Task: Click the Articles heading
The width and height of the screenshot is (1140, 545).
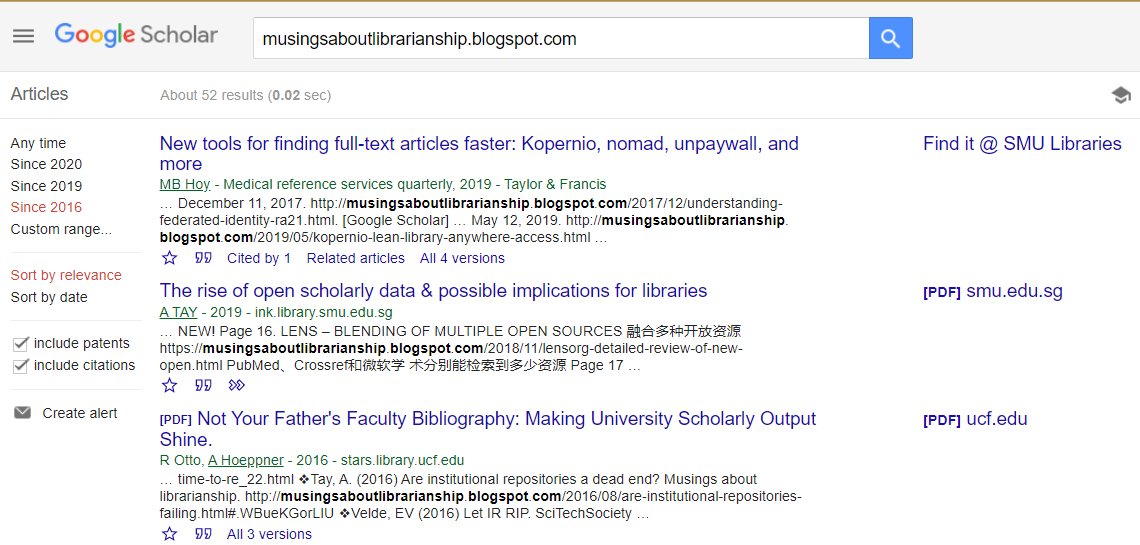Action: (39, 94)
